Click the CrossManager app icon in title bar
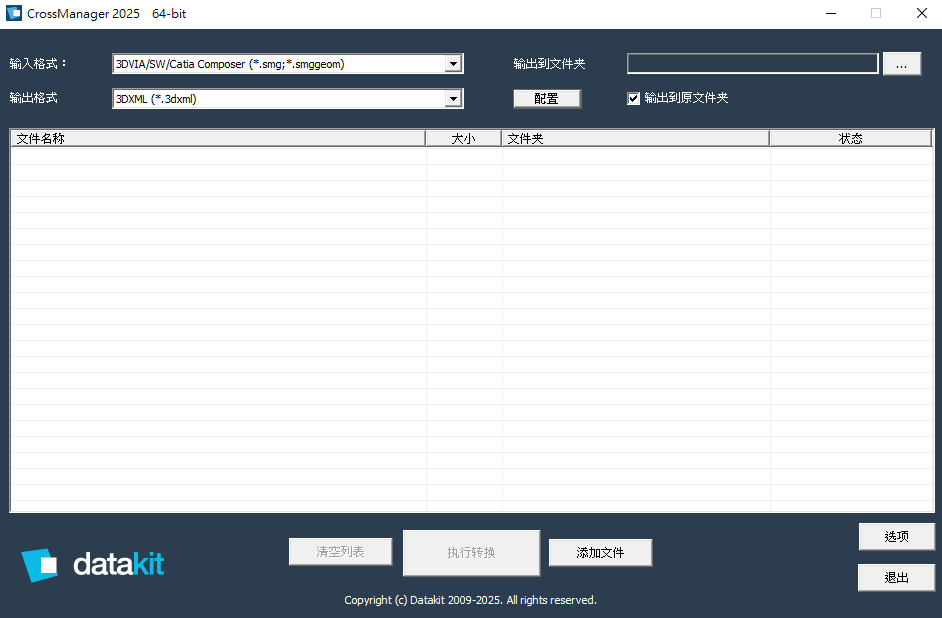This screenshot has height=618, width=942. [x=14, y=13]
